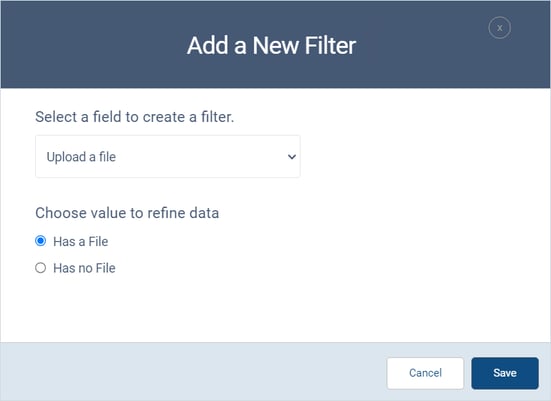Click the empty radio circle beside 'Has no File'
This screenshot has width=551, height=401.
point(40,268)
